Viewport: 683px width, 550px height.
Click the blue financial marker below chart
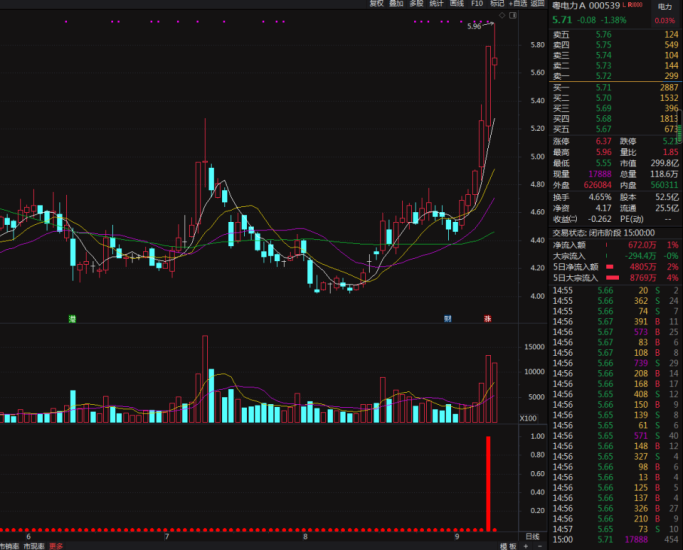click(448, 318)
